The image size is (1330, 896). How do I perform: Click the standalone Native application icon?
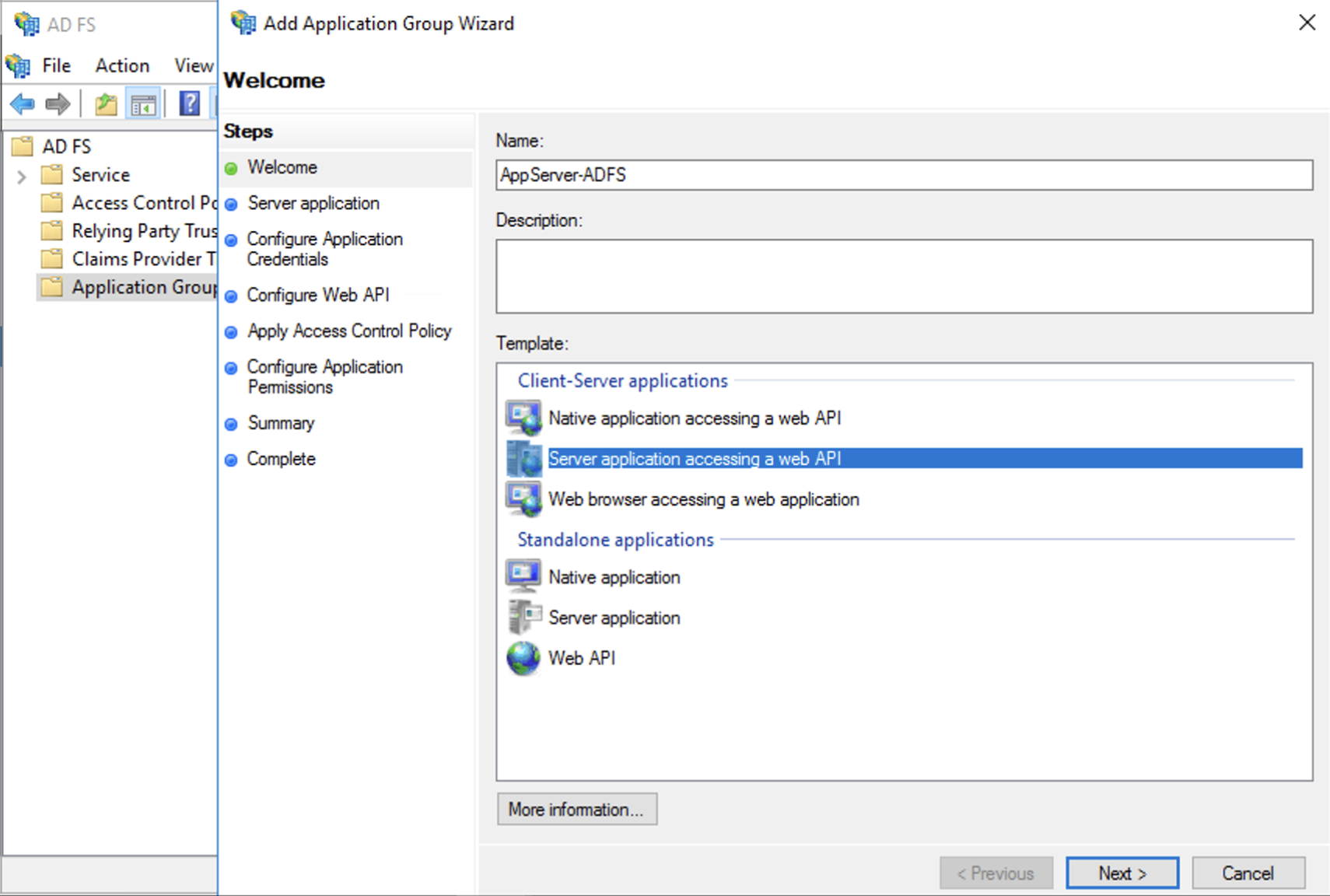523,576
